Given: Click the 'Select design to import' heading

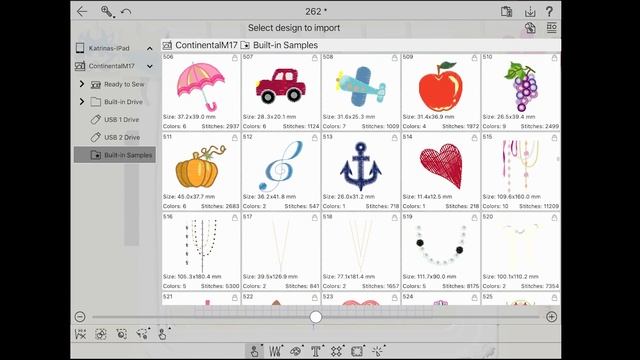Looking at the screenshot, I should coord(294,28).
